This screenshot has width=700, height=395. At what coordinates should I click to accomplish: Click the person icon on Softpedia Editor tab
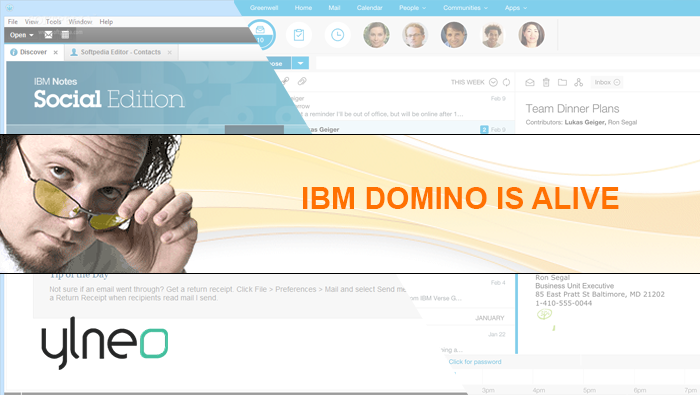74,52
